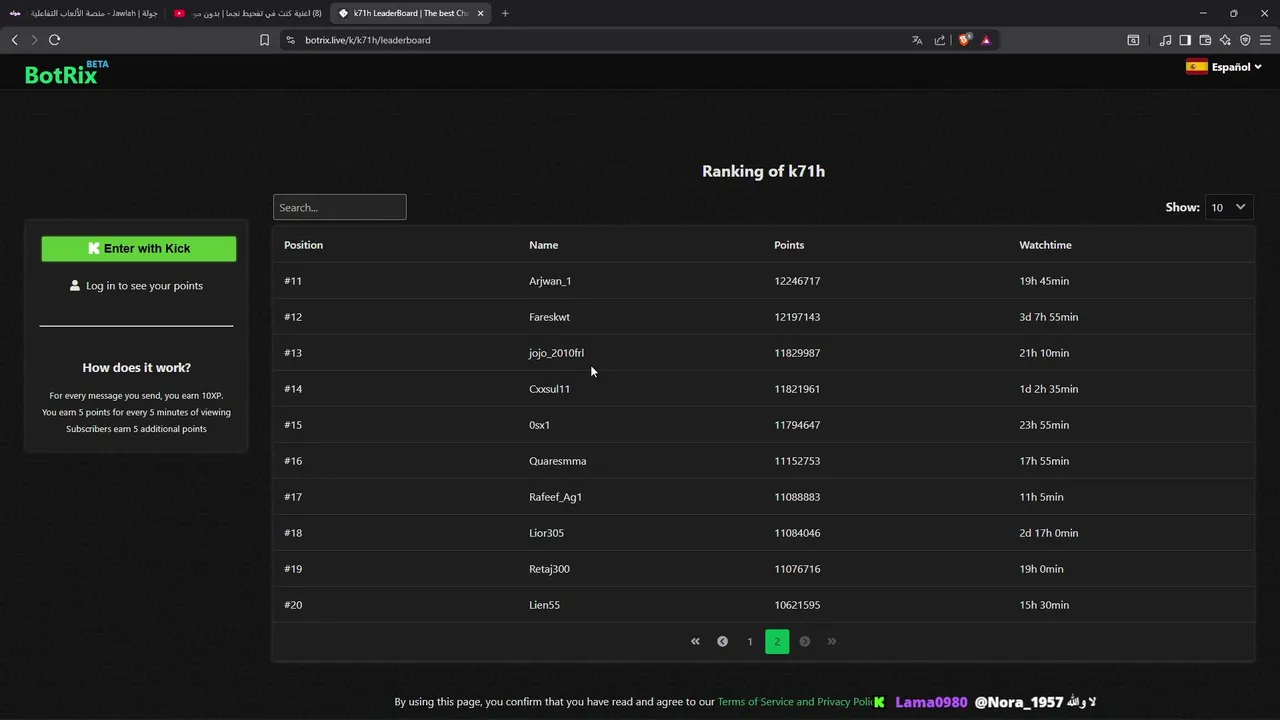Select player name Lien55
The width and height of the screenshot is (1280, 720).
(x=544, y=605)
